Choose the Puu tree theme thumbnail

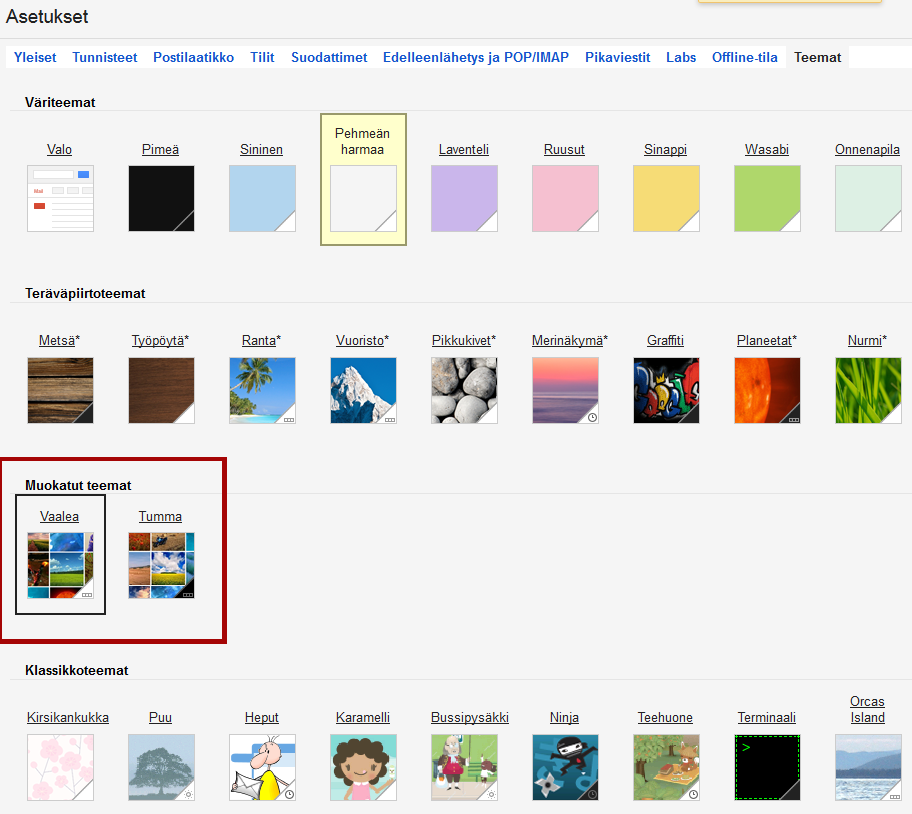tap(161, 767)
